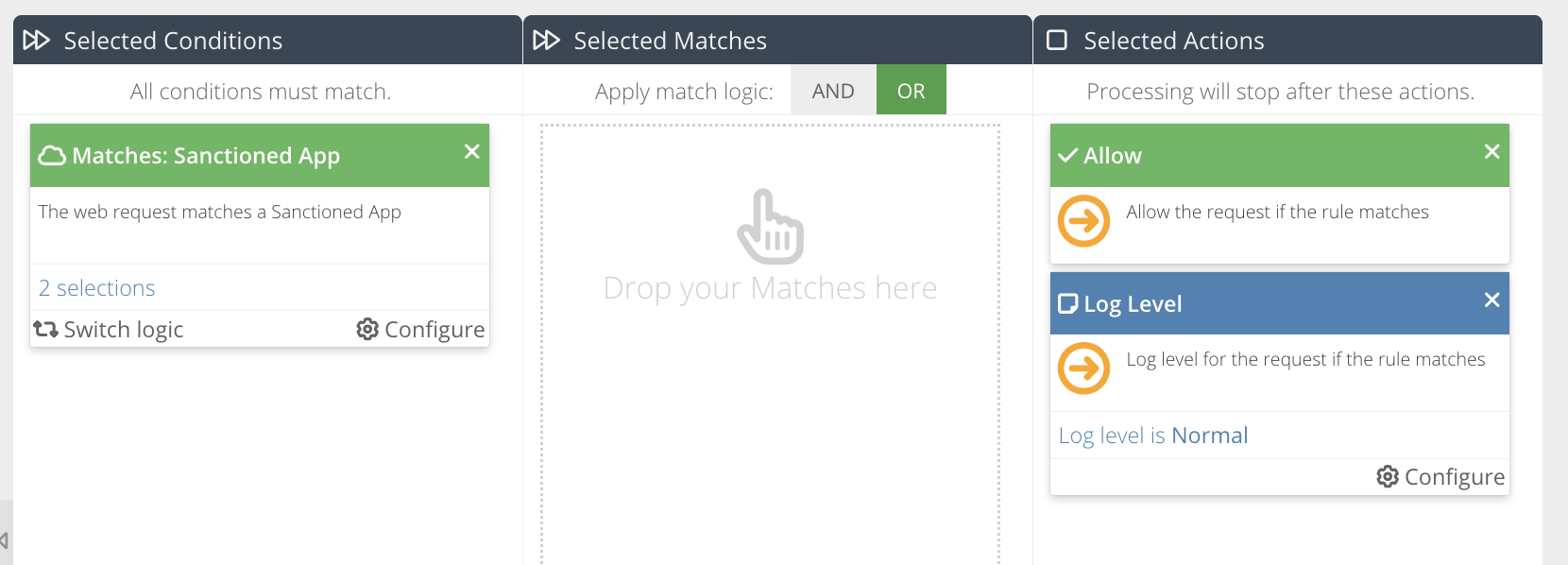Viewport: 1568px width, 565px height.
Task: Remove the Allow action card
Action: click(x=1491, y=152)
